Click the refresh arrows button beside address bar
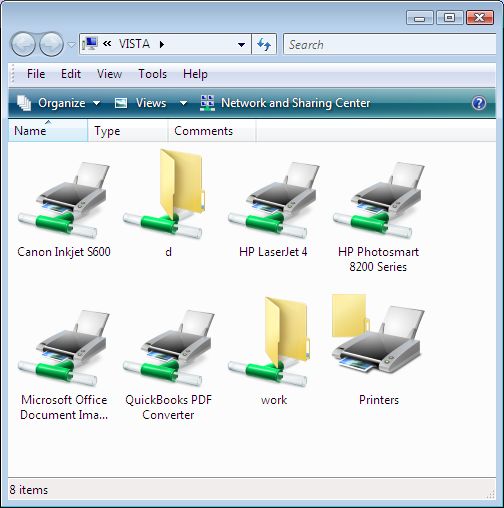Screen dimensions: 504x508 264,44
